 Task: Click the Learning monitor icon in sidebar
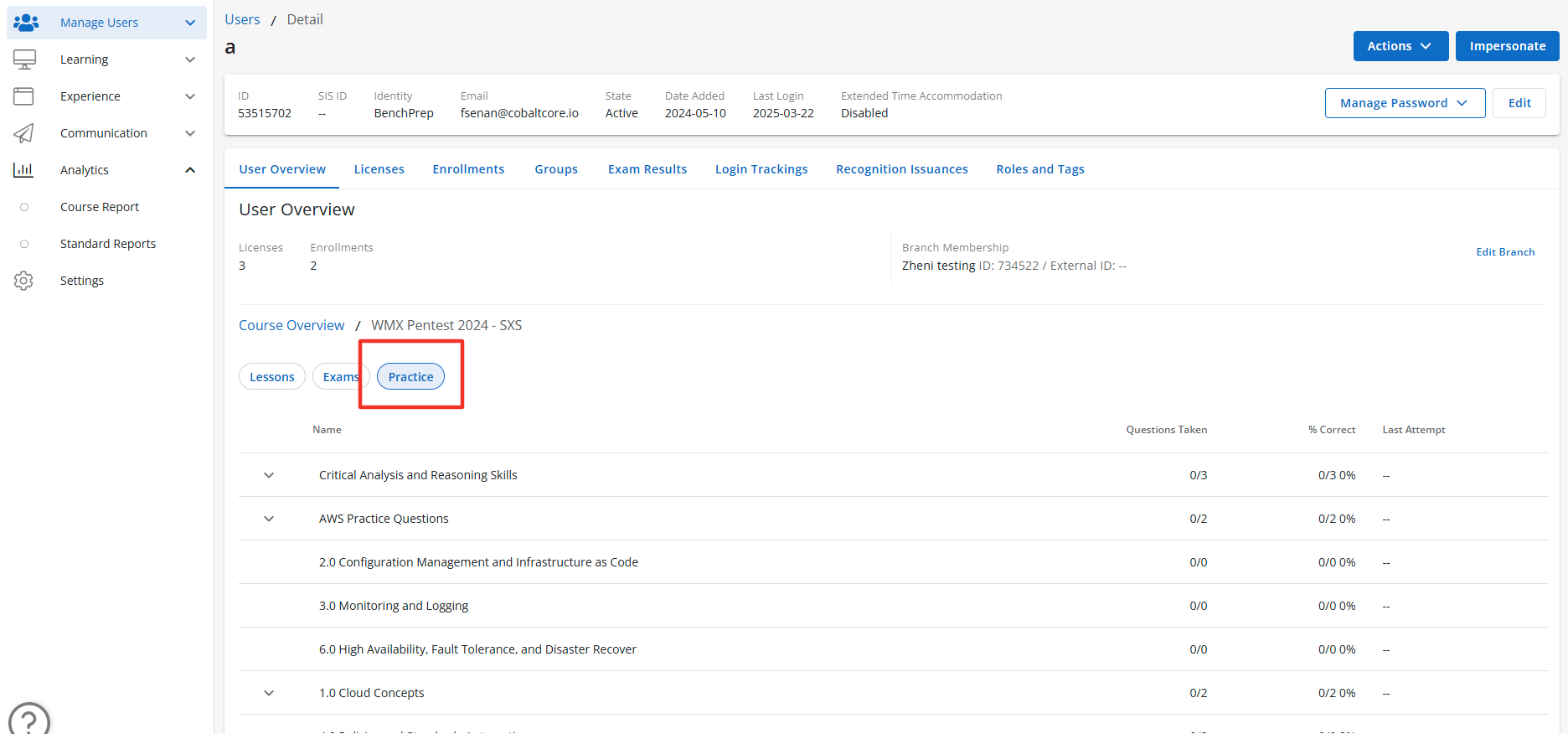coord(24,59)
